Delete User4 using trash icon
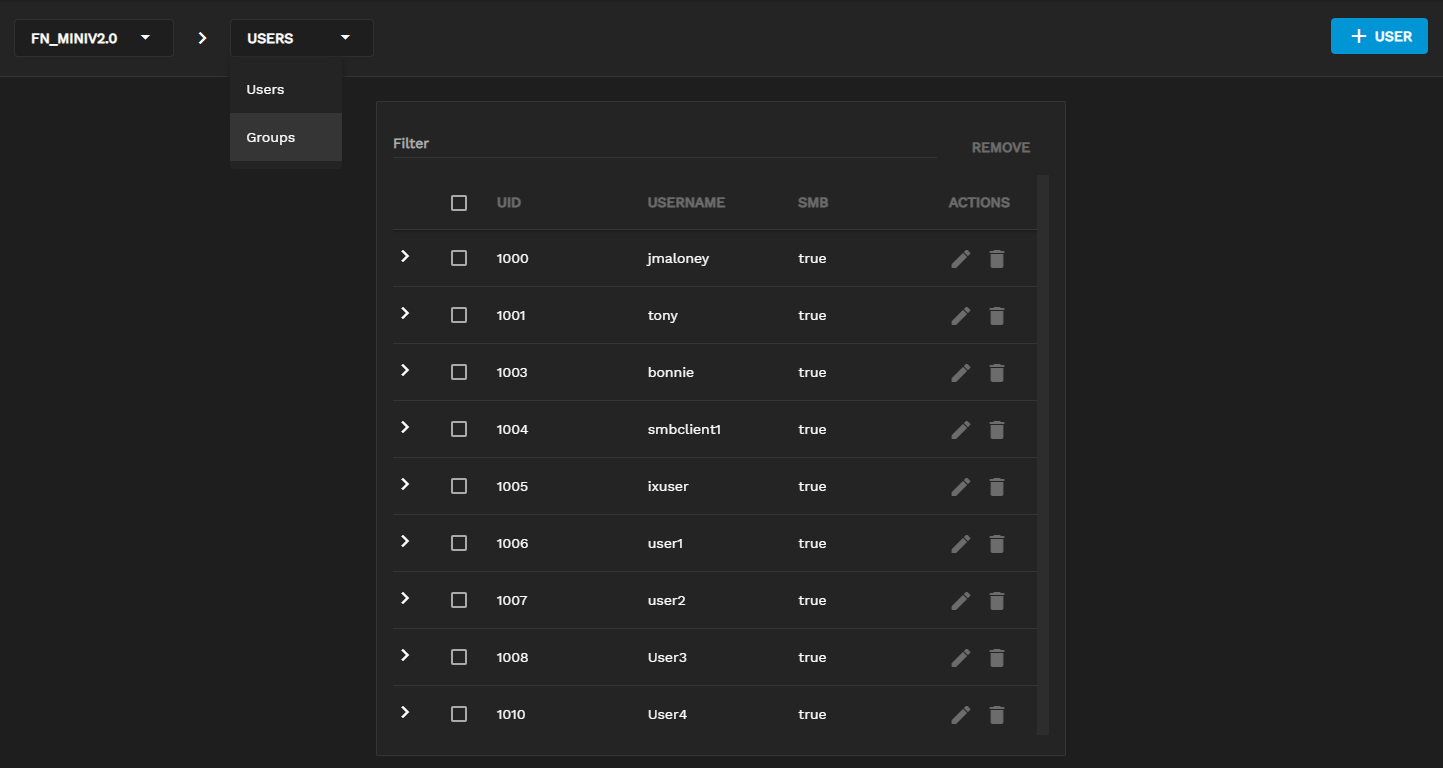The image size is (1443, 768). point(996,715)
